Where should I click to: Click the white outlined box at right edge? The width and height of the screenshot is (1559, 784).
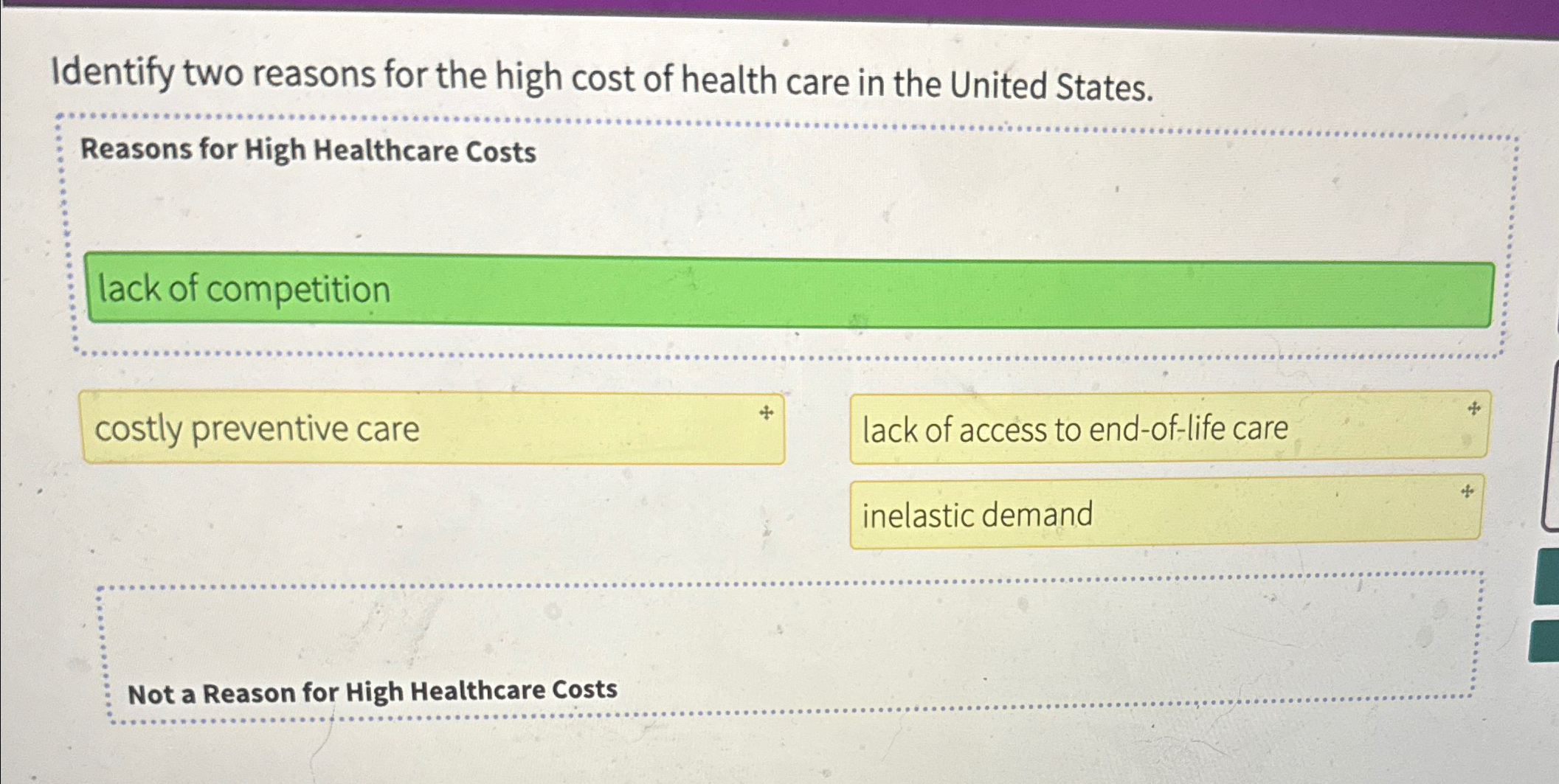(x=1551, y=457)
